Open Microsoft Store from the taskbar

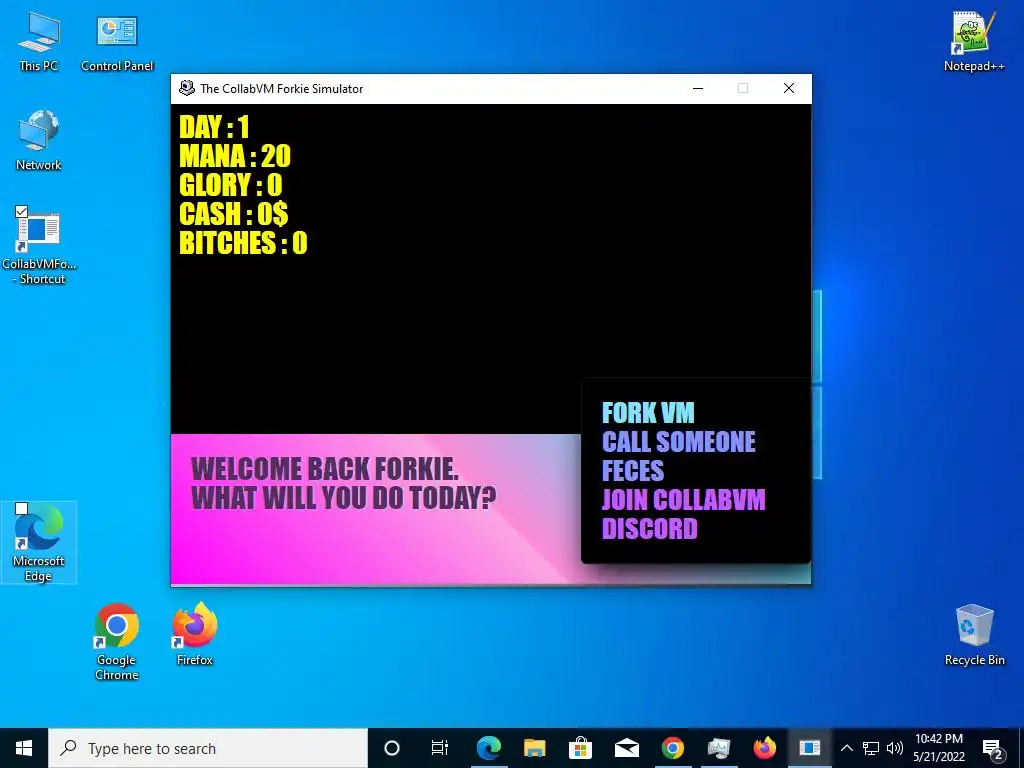(x=580, y=748)
